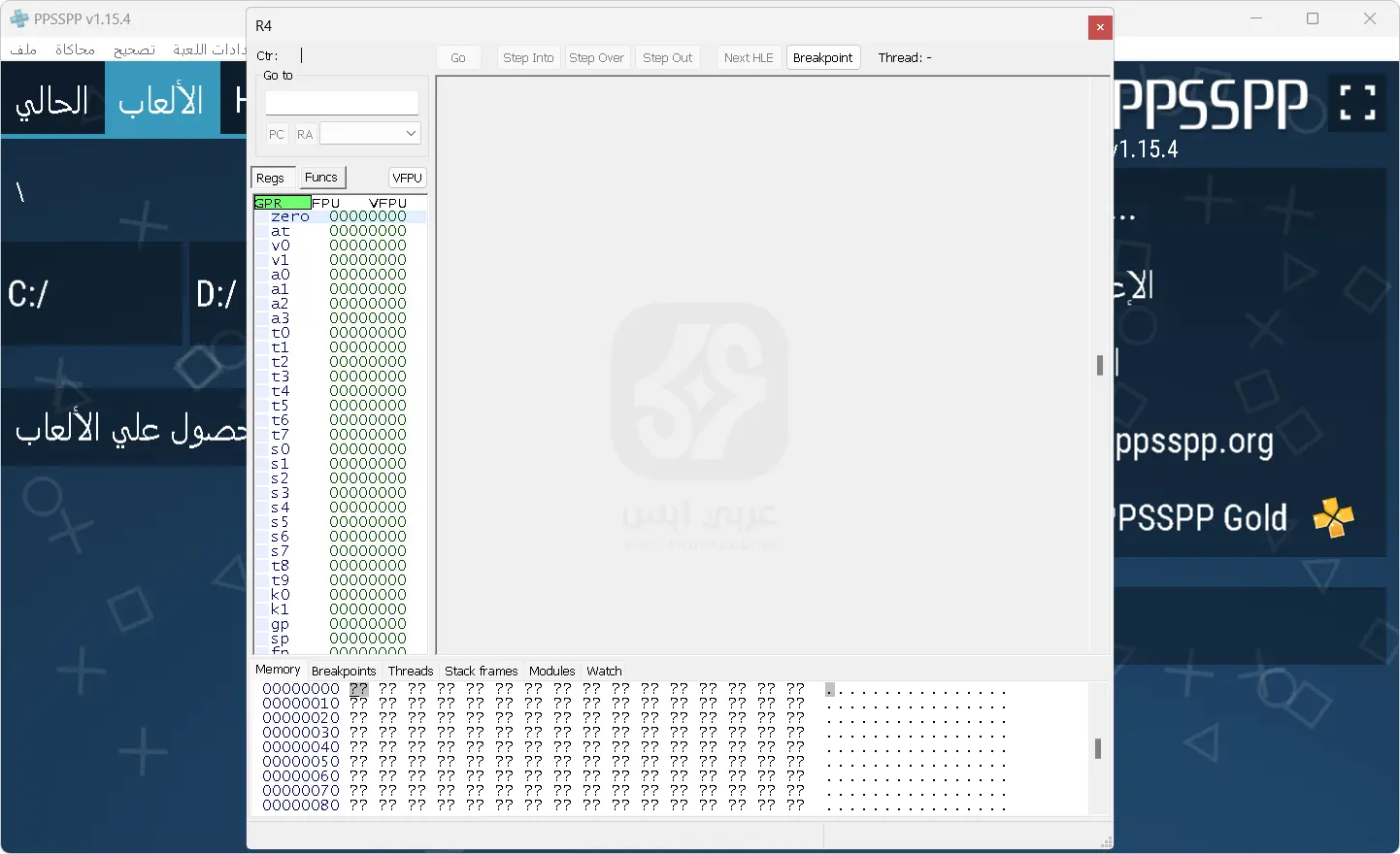
Task: Switch to the Watch tab
Action: (604, 671)
